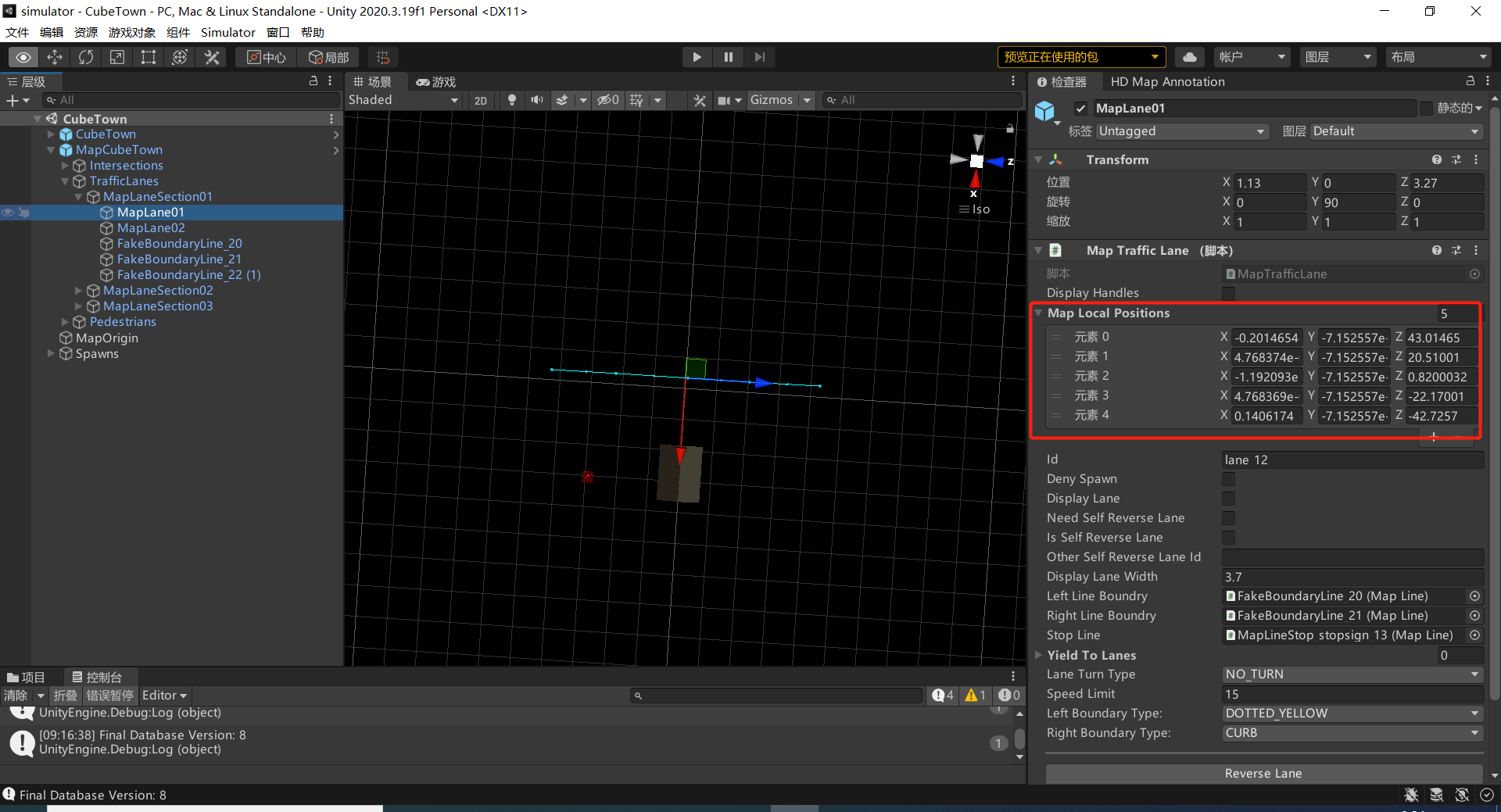The height and width of the screenshot is (812, 1501).
Task: Open the Lane Turn Type dropdown
Action: pos(1352,674)
